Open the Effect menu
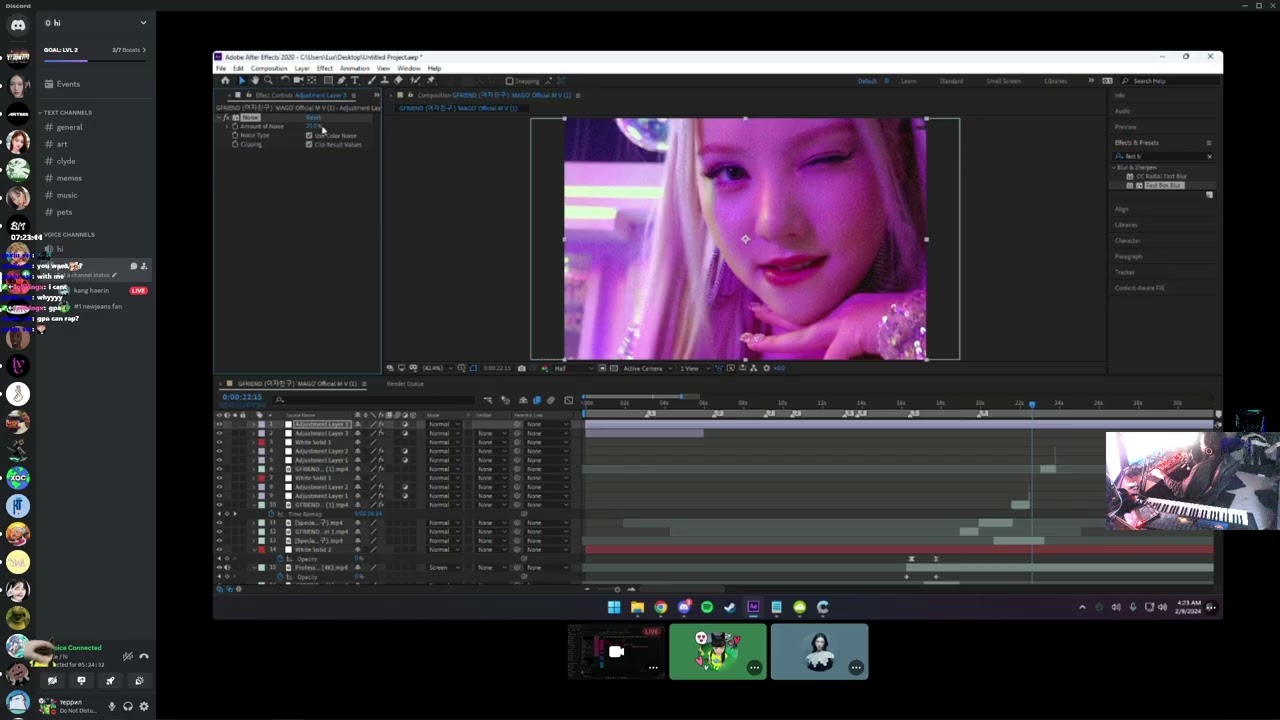Viewport: 1280px width, 720px height. pos(325,68)
